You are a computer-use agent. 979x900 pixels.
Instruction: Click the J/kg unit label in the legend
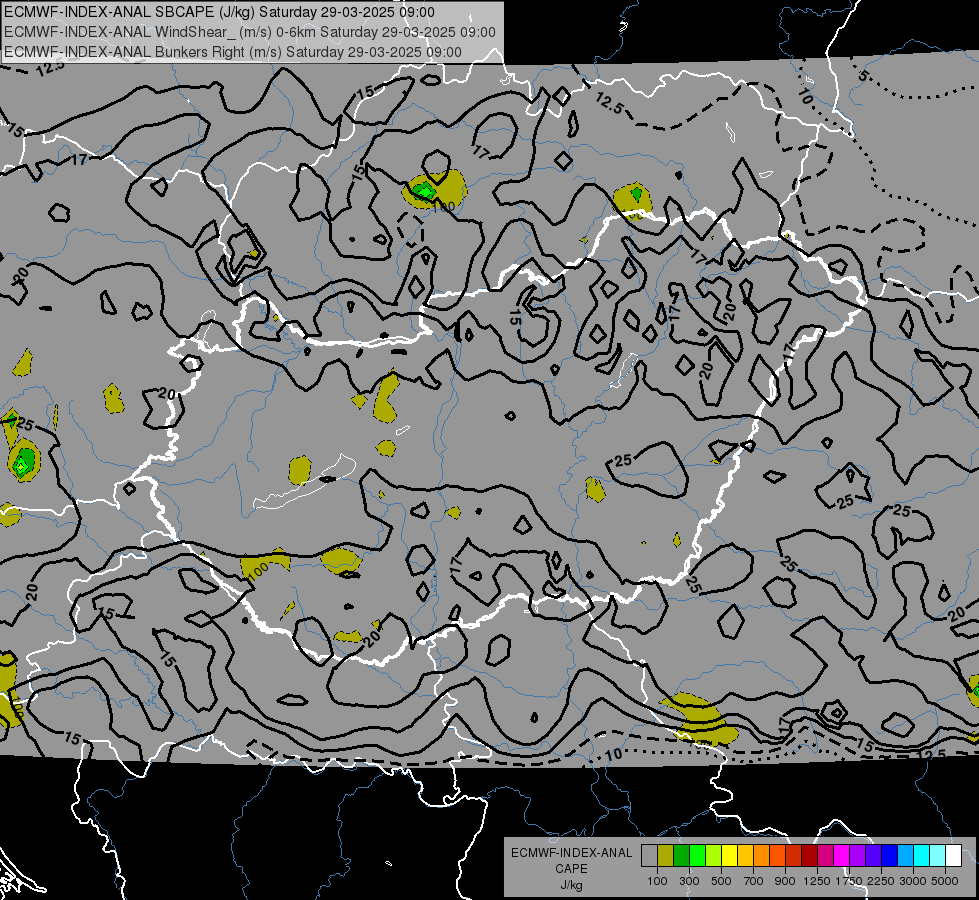(x=571, y=885)
